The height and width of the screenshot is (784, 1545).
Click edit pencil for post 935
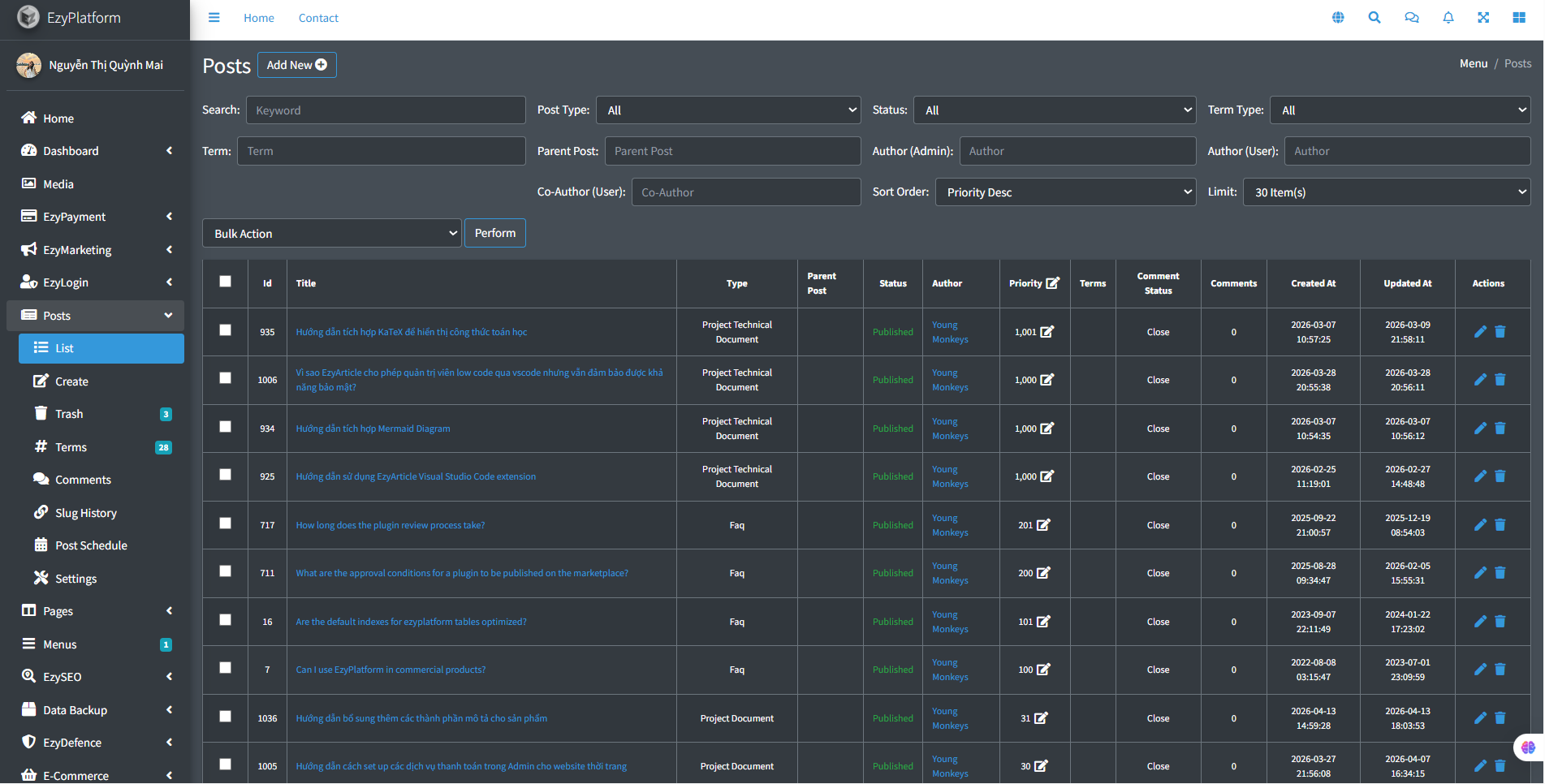[1480, 332]
